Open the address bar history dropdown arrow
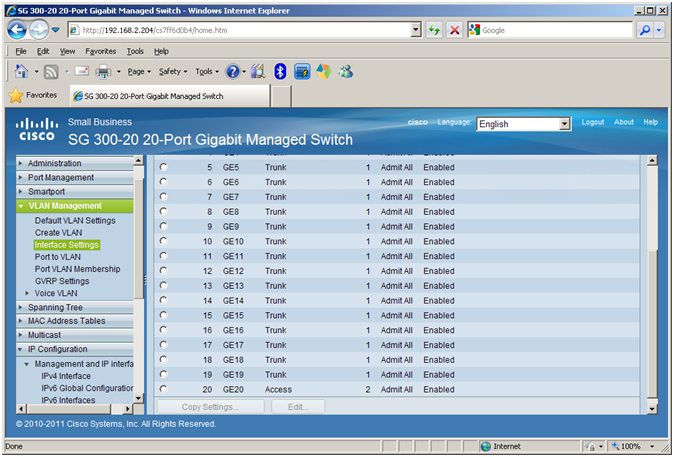This screenshot has height=457, width=674. [416, 30]
